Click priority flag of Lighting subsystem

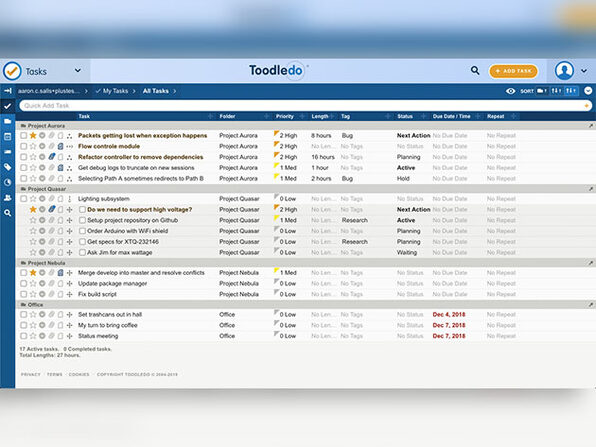pyautogui.click(x=276, y=197)
